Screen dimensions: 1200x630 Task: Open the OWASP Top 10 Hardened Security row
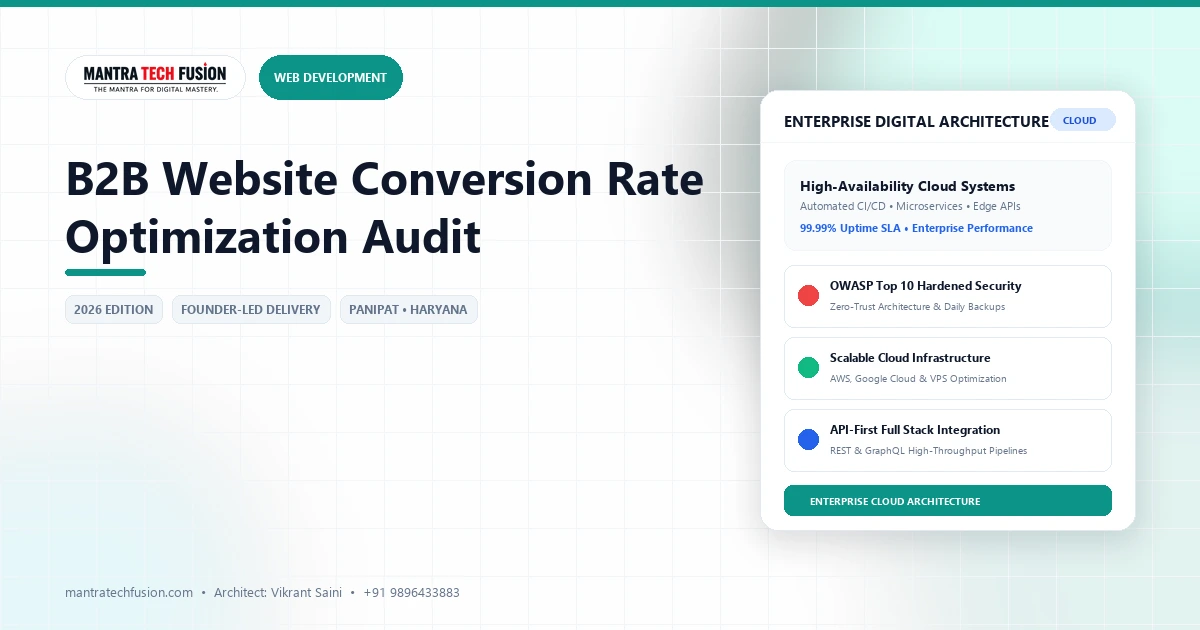point(947,296)
